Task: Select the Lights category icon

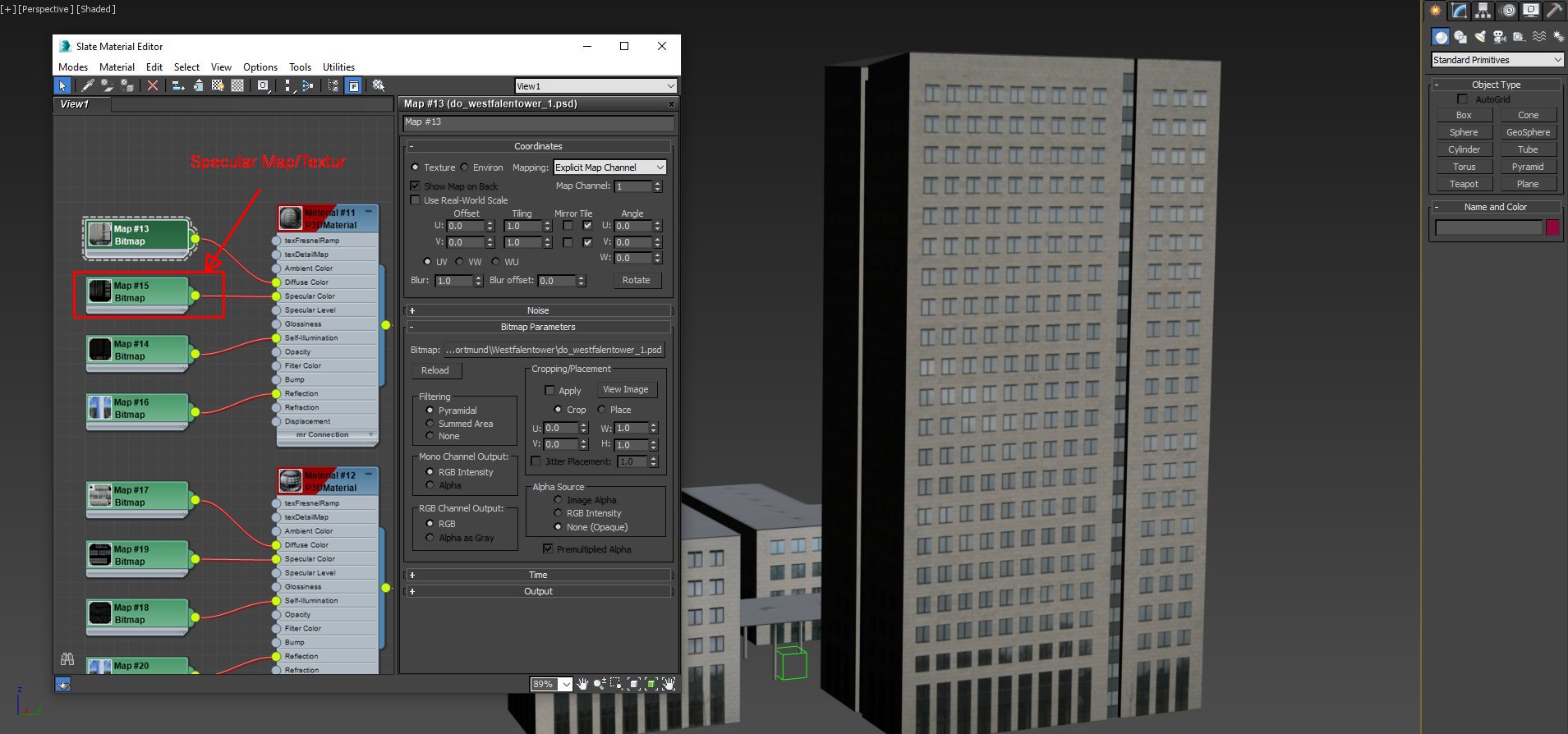Action: pos(1480,37)
